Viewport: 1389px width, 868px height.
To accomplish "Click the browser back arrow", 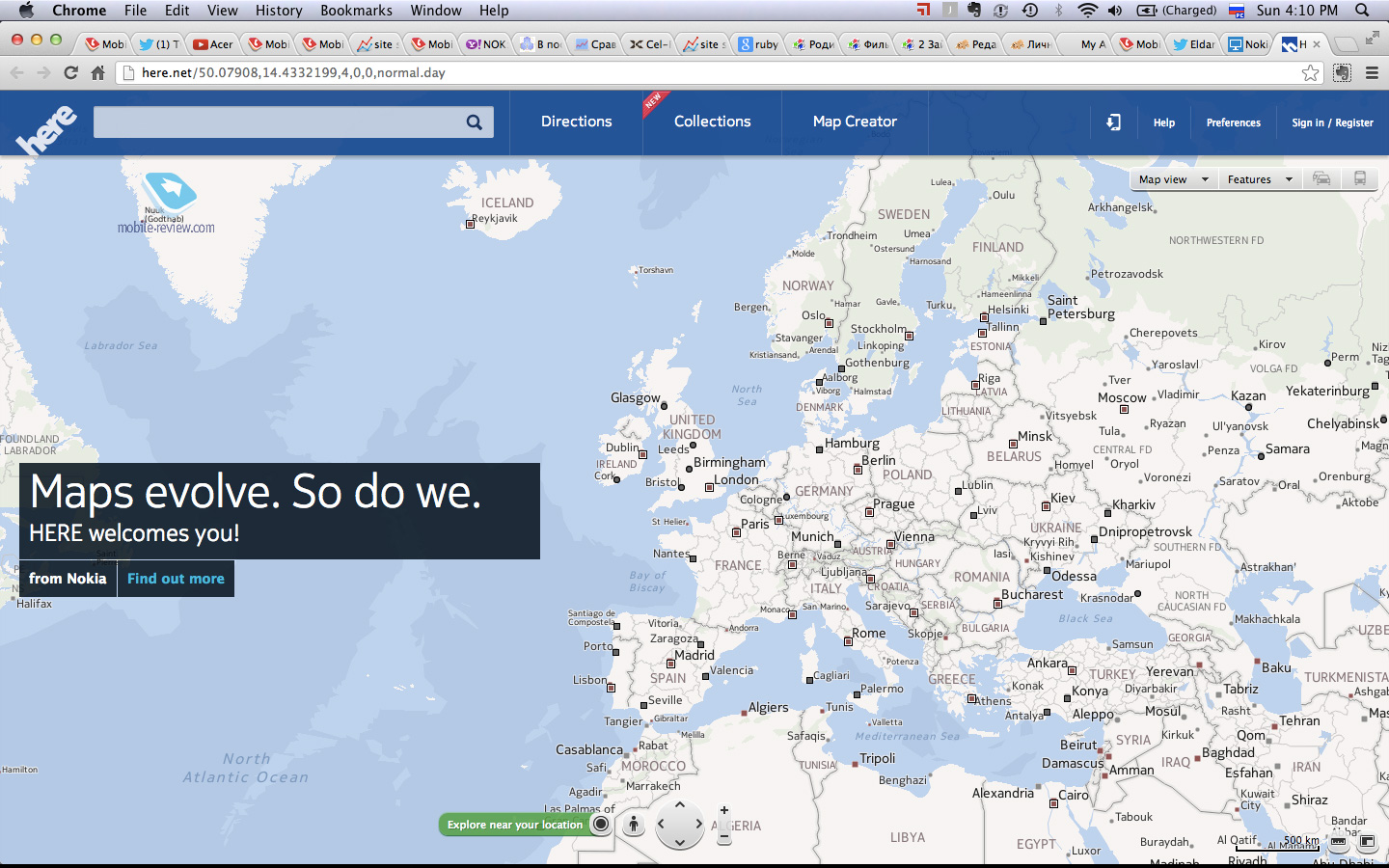I will click(16, 72).
